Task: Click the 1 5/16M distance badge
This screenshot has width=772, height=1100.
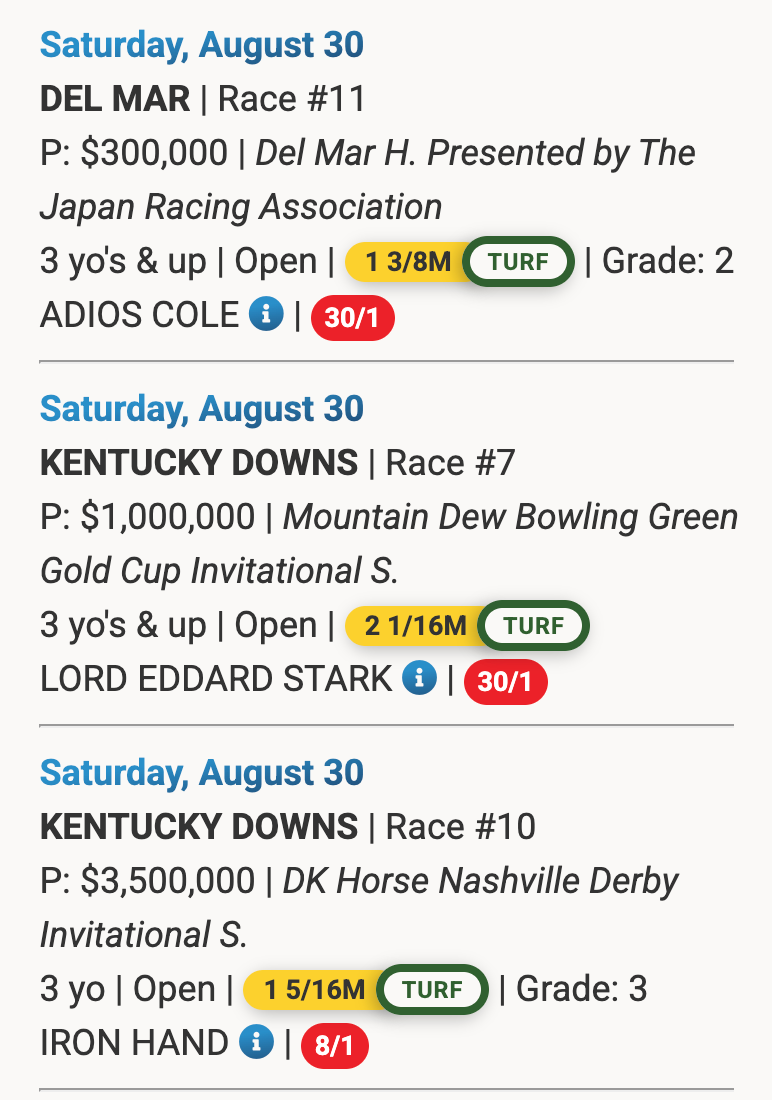Action: click(x=314, y=991)
